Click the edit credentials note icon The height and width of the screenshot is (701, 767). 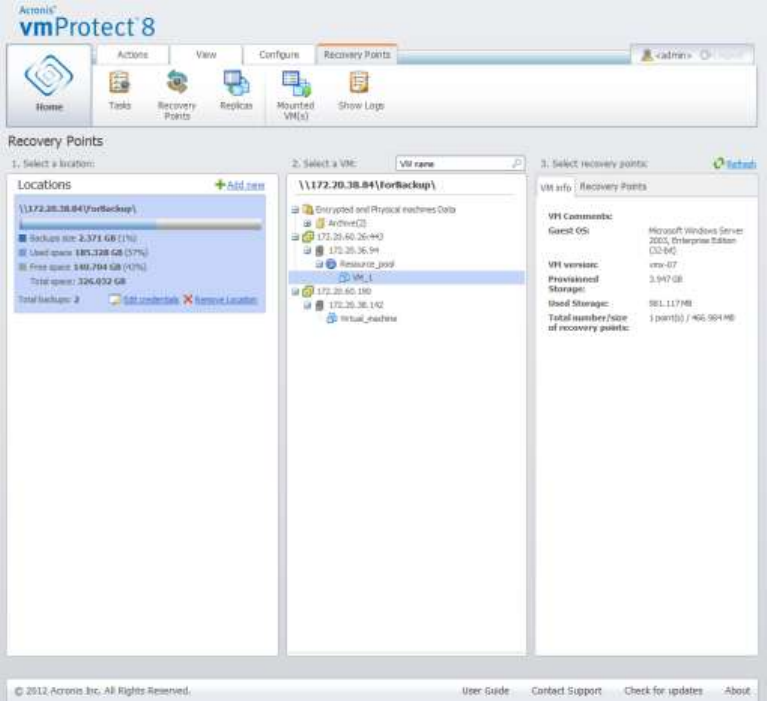tap(114, 299)
